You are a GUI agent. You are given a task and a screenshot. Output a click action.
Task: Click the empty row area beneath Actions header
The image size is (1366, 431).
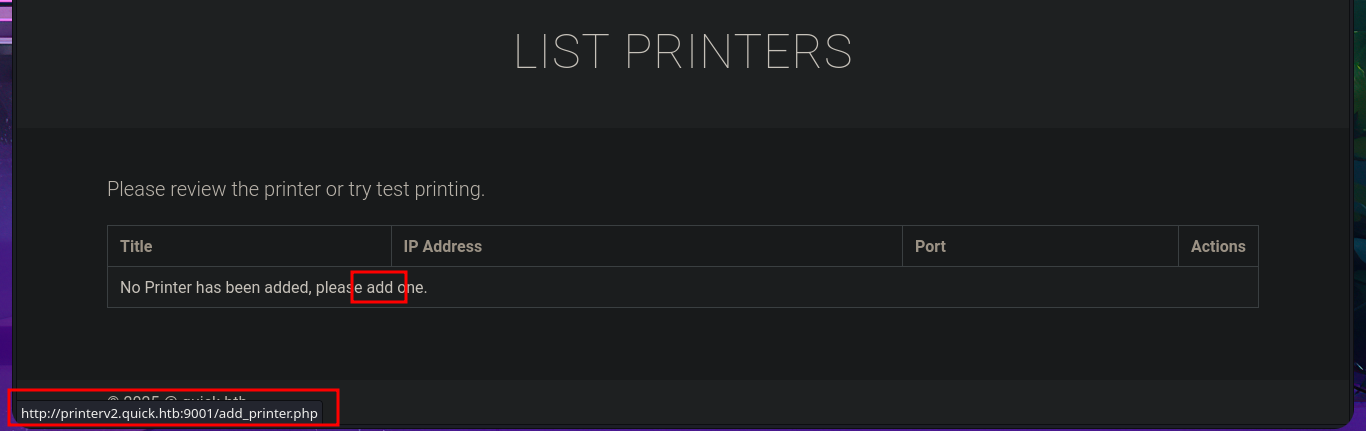coord(1218,288)
